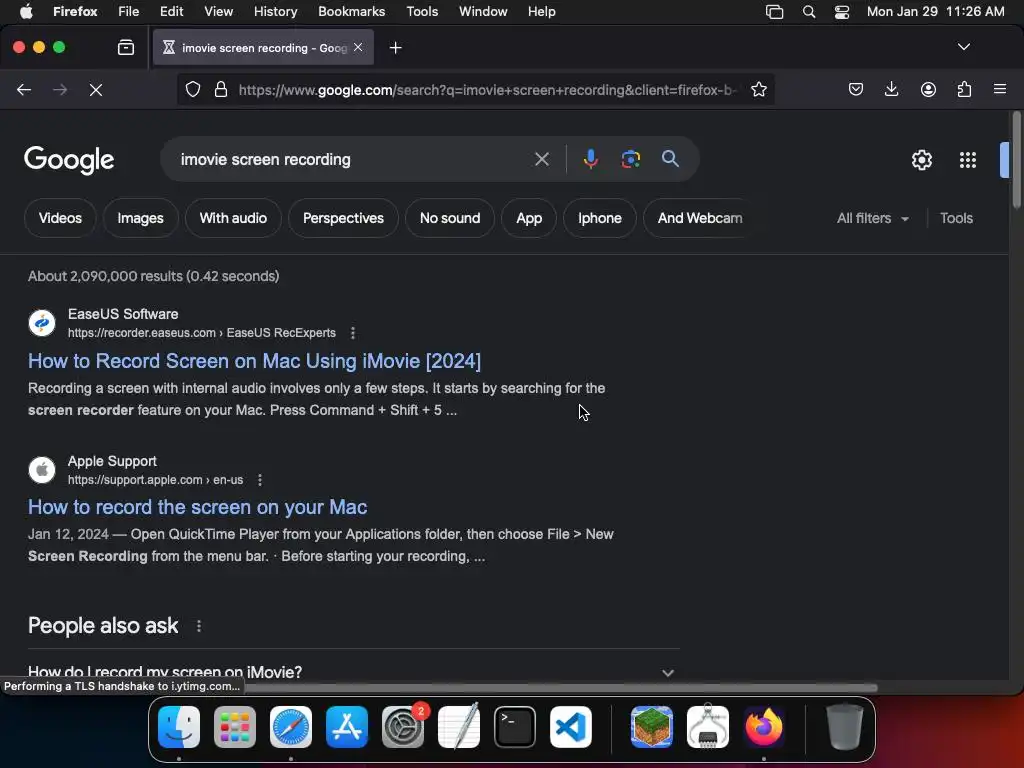Open the Firefox account icon

(928, 89)
